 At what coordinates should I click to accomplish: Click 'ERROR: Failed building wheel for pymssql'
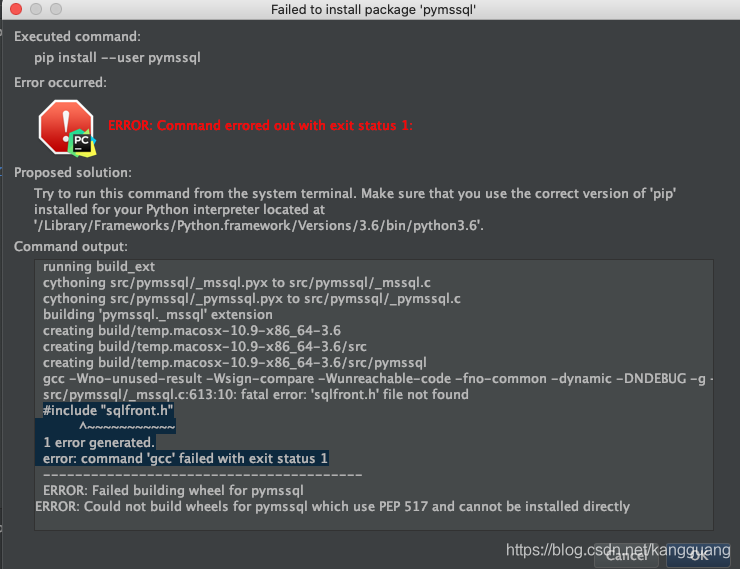[x=173, y=491]
